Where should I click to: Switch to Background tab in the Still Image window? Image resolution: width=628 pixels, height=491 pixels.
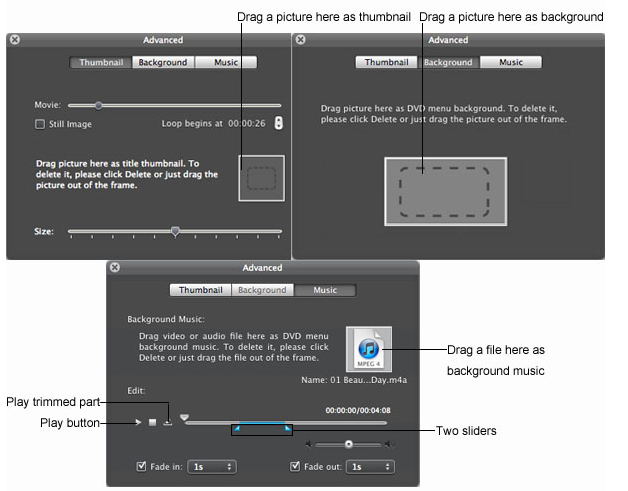(x=163, y=62)
